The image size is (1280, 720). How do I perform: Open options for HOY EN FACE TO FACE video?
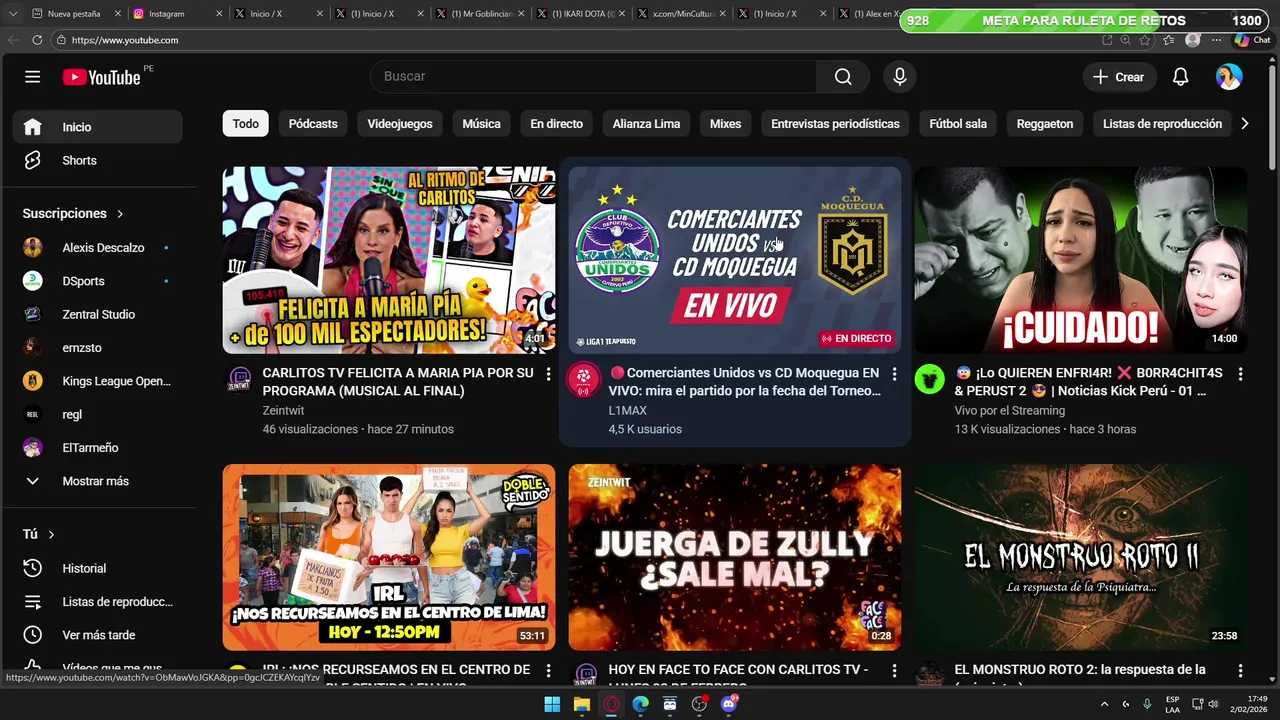(x=894, y=671)
